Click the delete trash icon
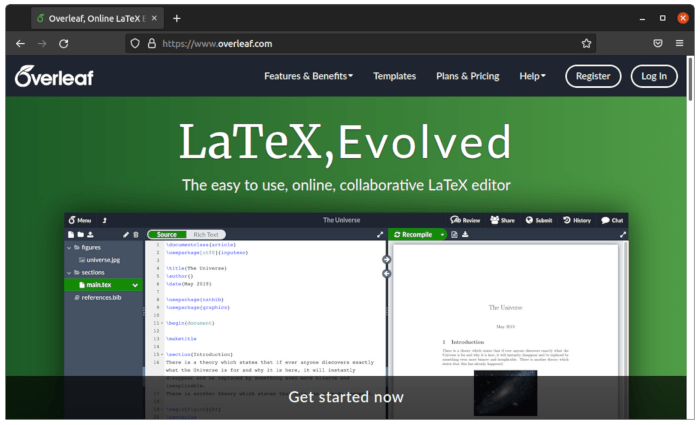 (136, 235)
